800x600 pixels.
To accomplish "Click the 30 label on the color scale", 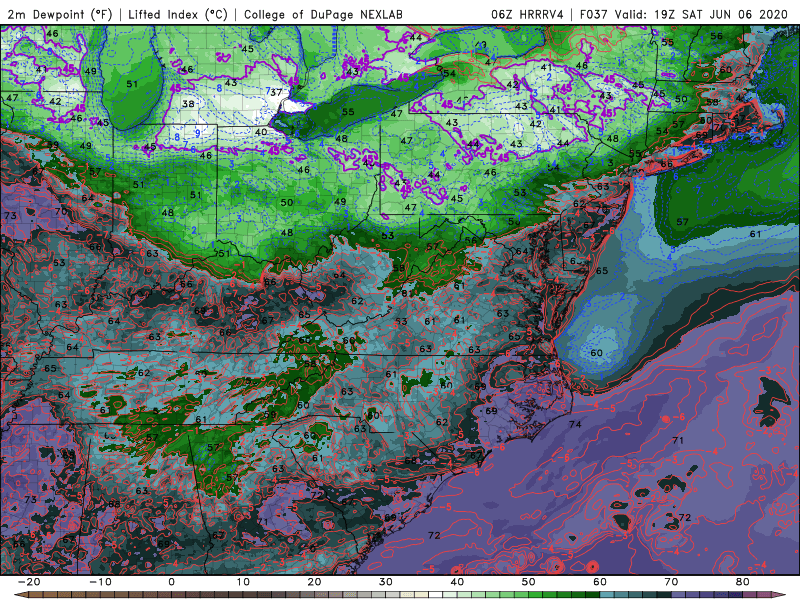I will [x=386, y=582].
